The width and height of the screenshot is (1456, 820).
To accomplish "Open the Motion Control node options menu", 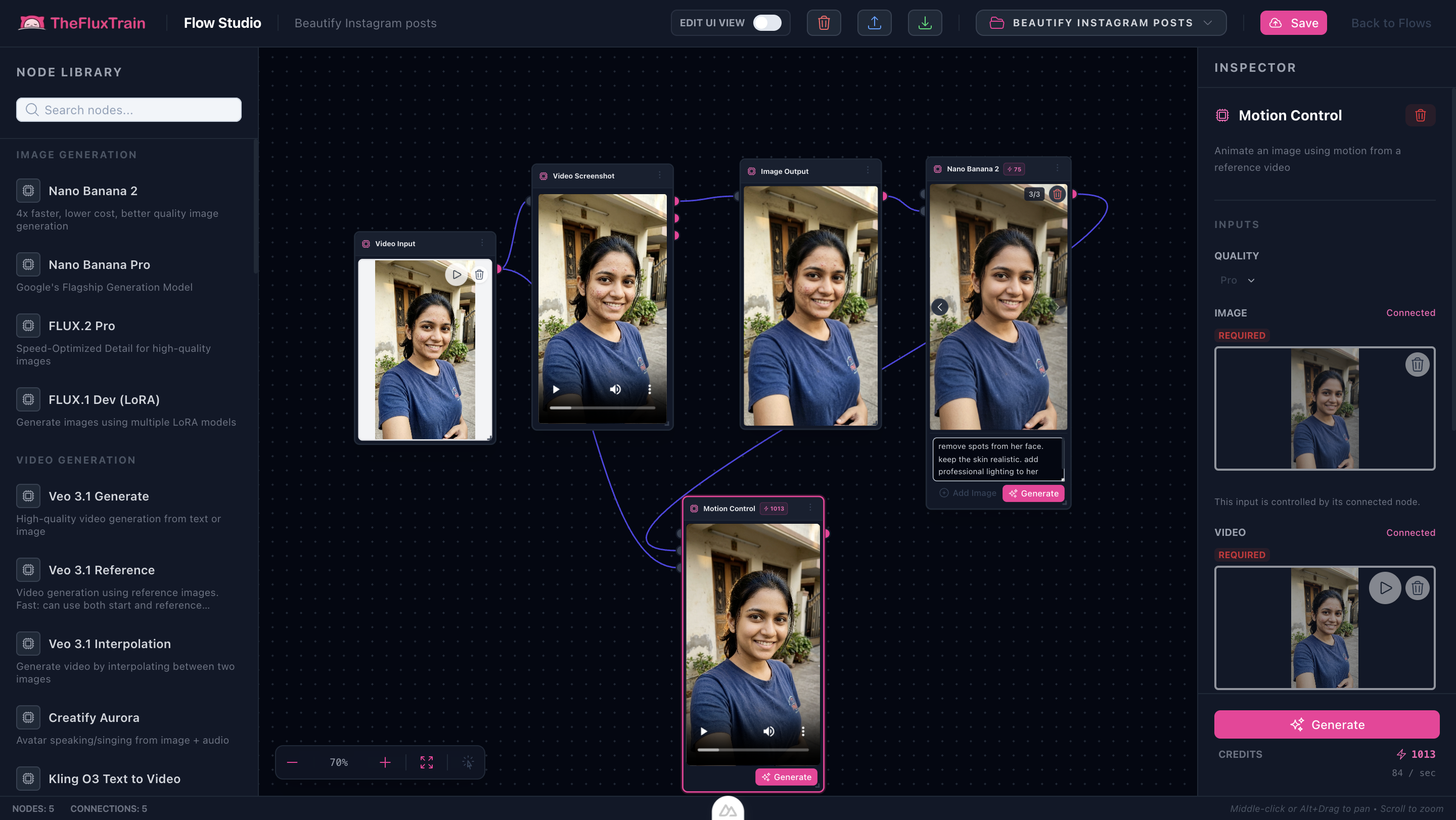I will point(810,508).
